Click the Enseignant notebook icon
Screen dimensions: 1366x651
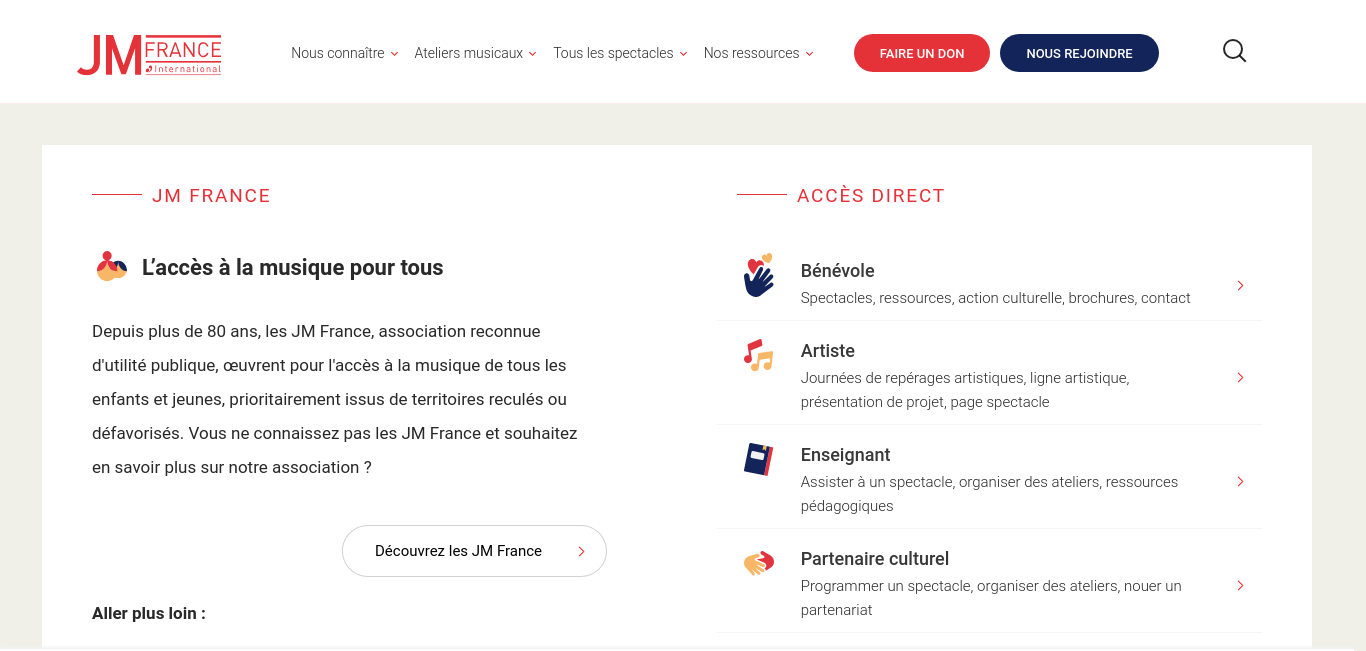click(x=759, y=459)
